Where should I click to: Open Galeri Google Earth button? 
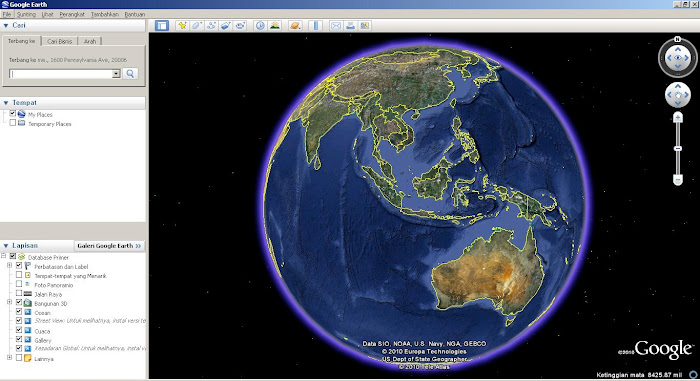tap(109, 246)
